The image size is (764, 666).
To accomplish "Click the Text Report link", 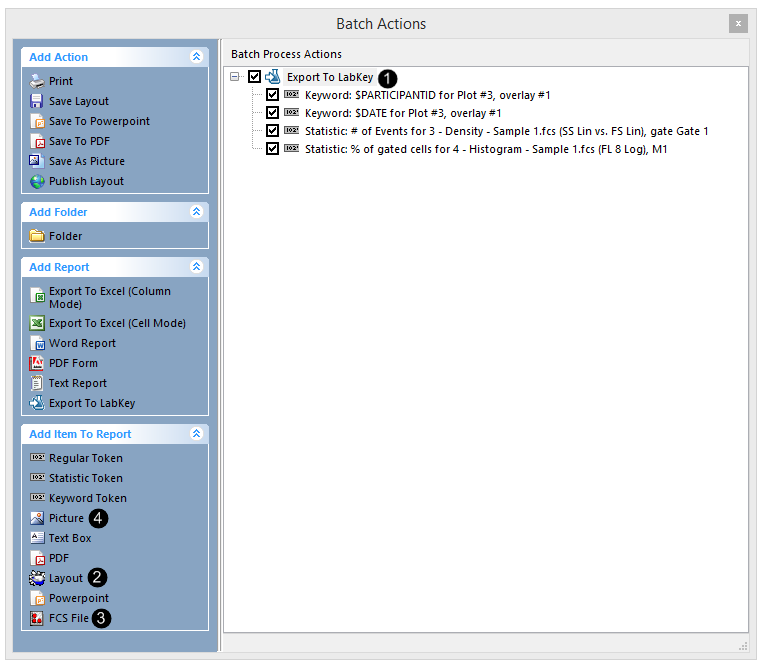I will [x=77, y=383].
